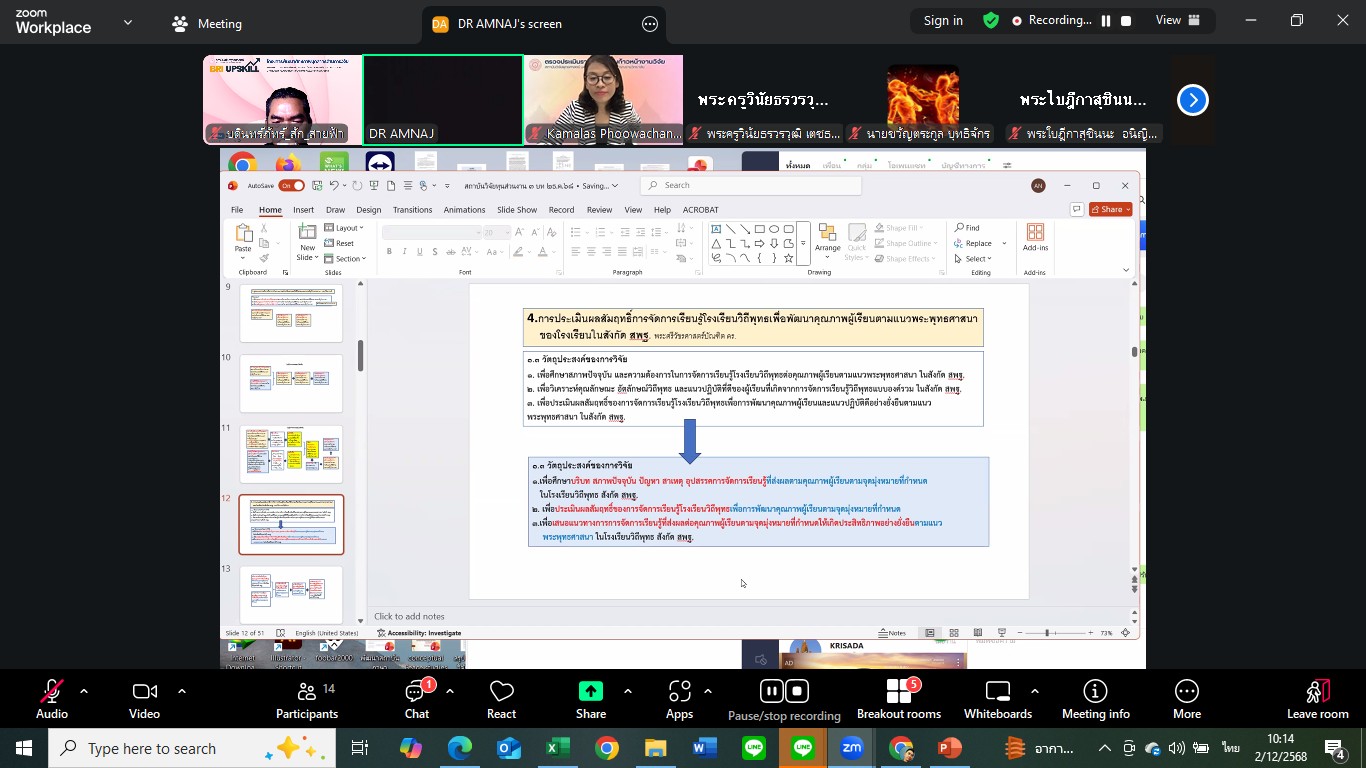Stop the recording in the bottom toolbar
1366x768 pixels.
[x=797, y=691]
